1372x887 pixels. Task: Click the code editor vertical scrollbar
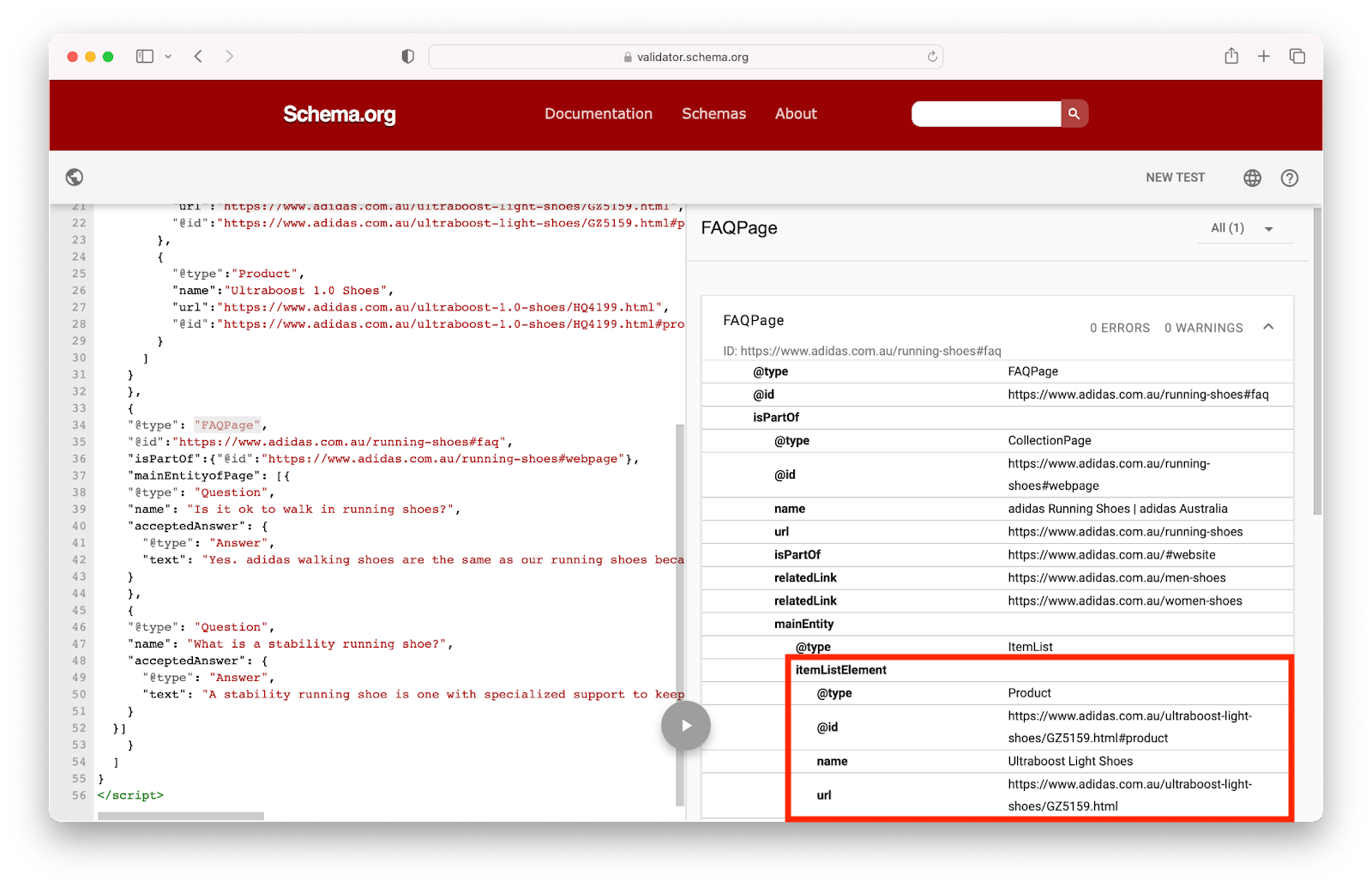point(680,614)
